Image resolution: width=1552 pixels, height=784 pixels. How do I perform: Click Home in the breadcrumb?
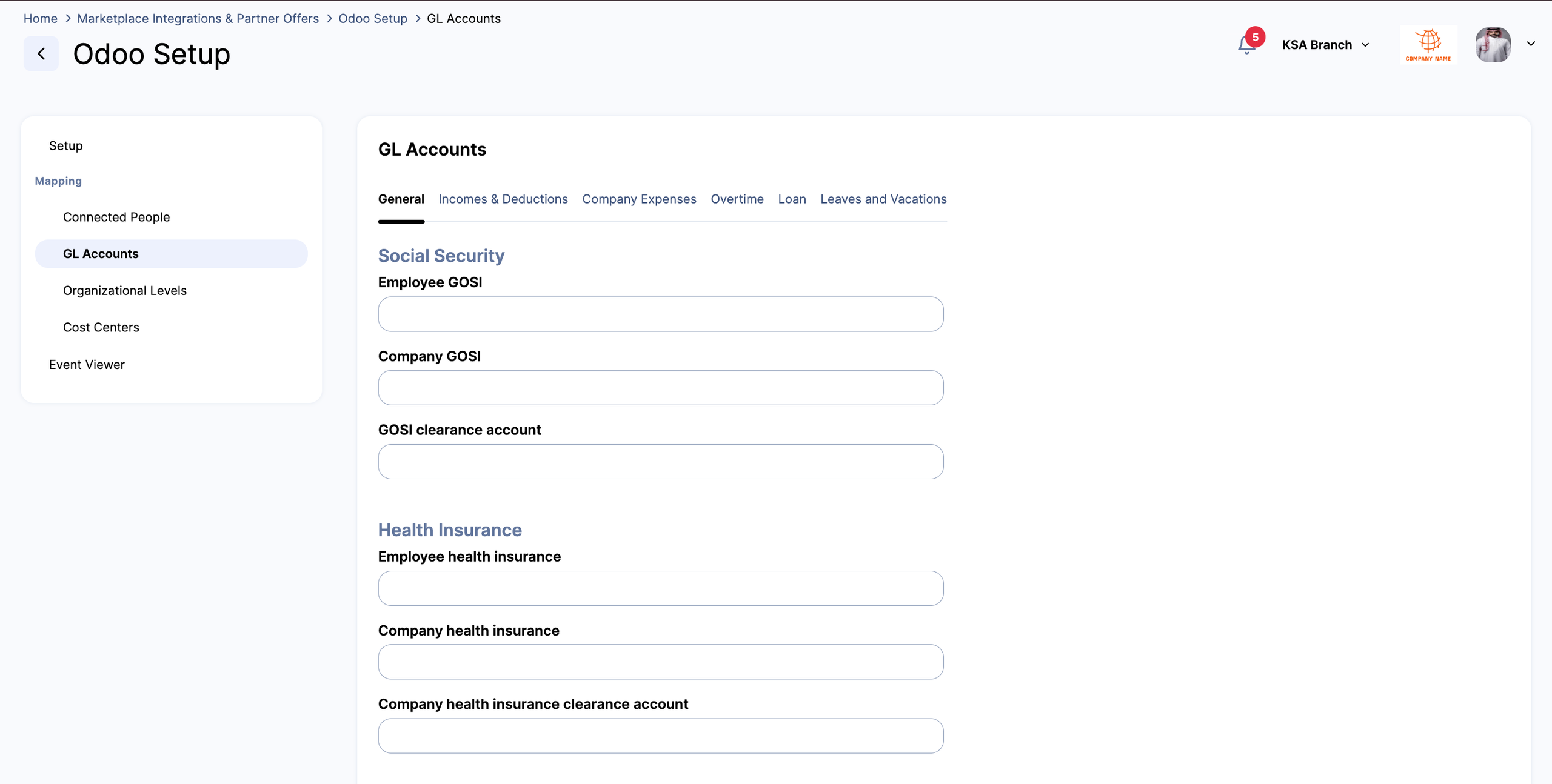pos(40,19)
